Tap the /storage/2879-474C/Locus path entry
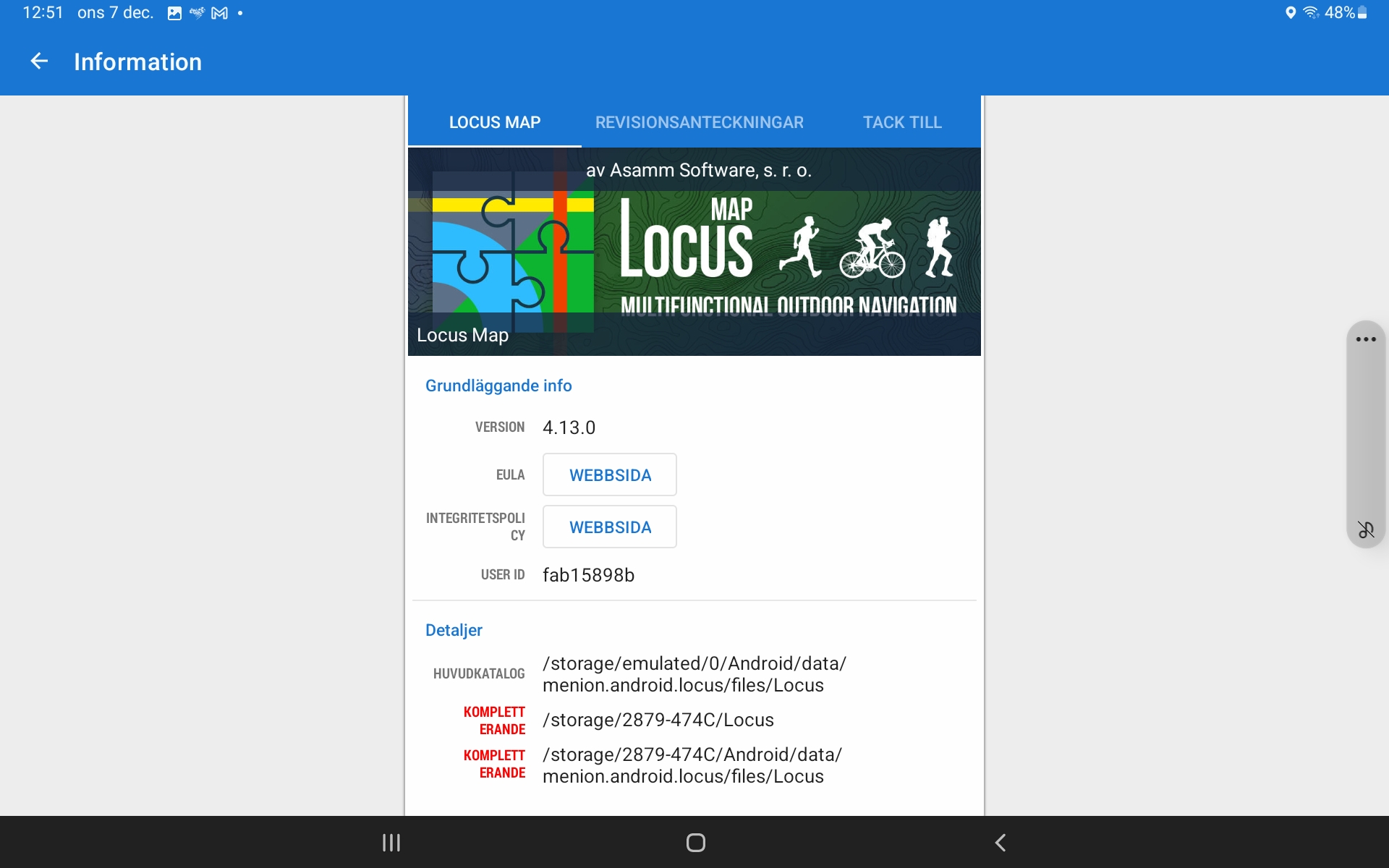 [x=658, y=720]
